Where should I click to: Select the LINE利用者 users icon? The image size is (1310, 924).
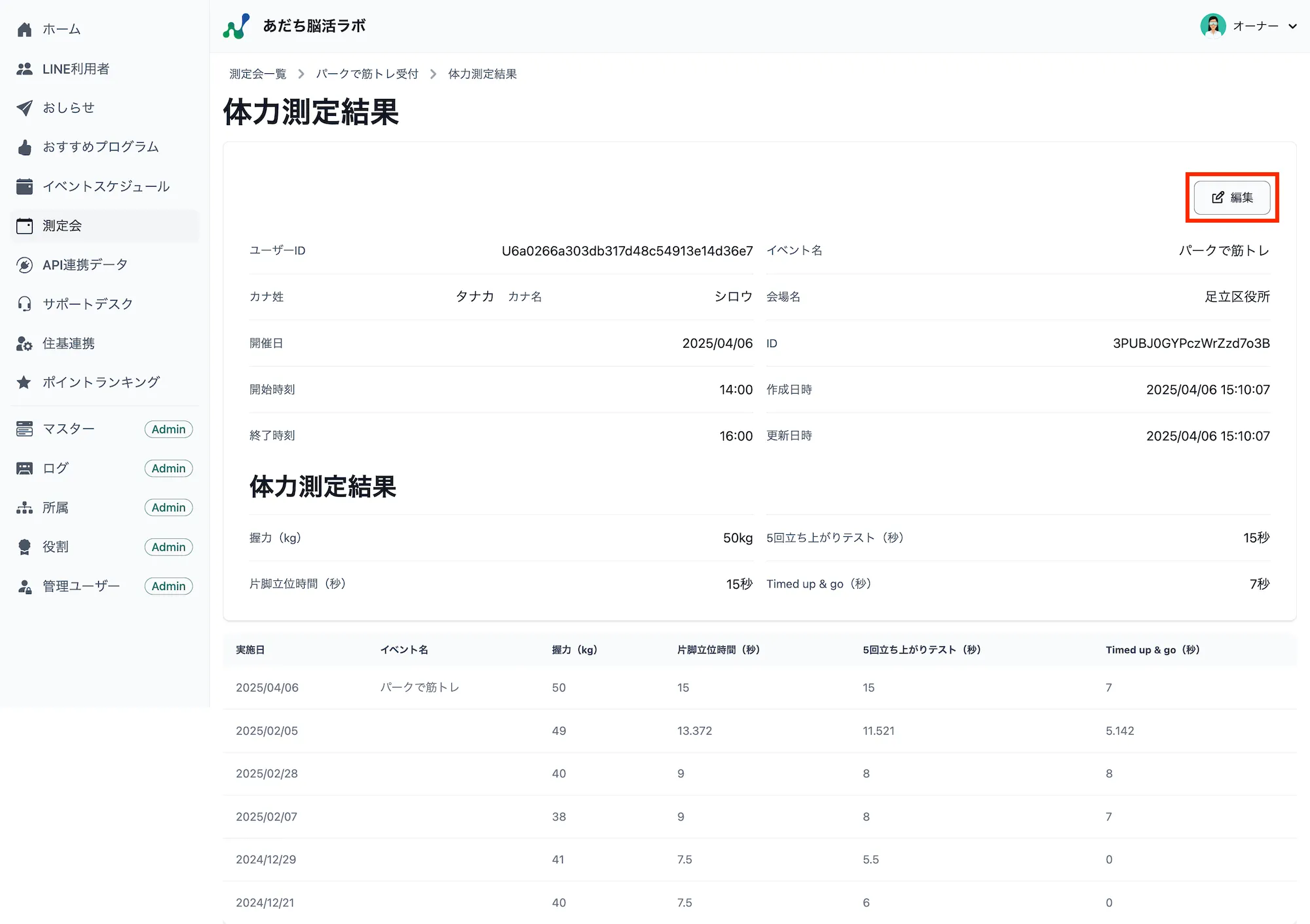(x=24, y=68)
